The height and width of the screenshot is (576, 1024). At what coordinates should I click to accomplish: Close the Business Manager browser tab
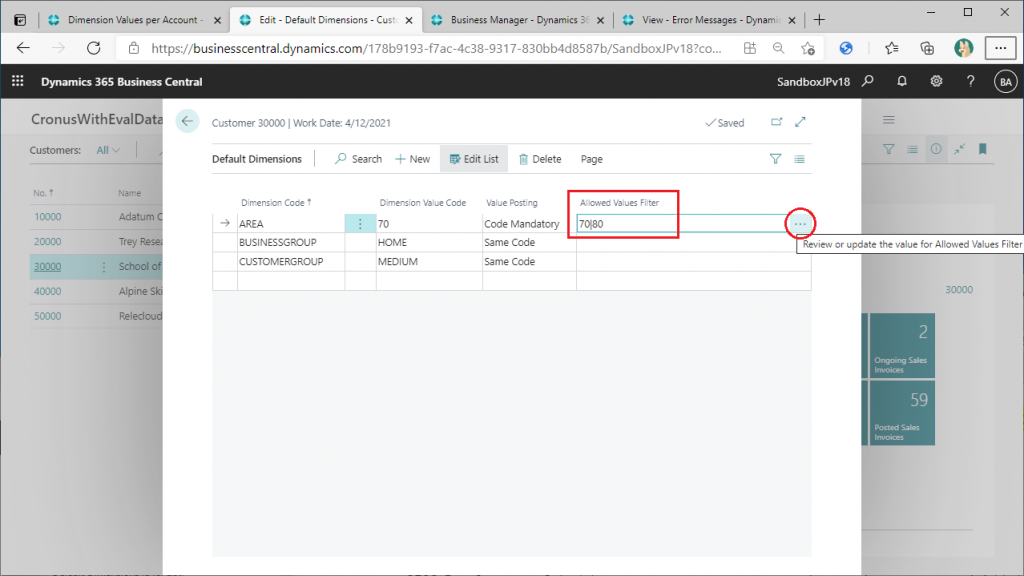[x=601, y=20]
